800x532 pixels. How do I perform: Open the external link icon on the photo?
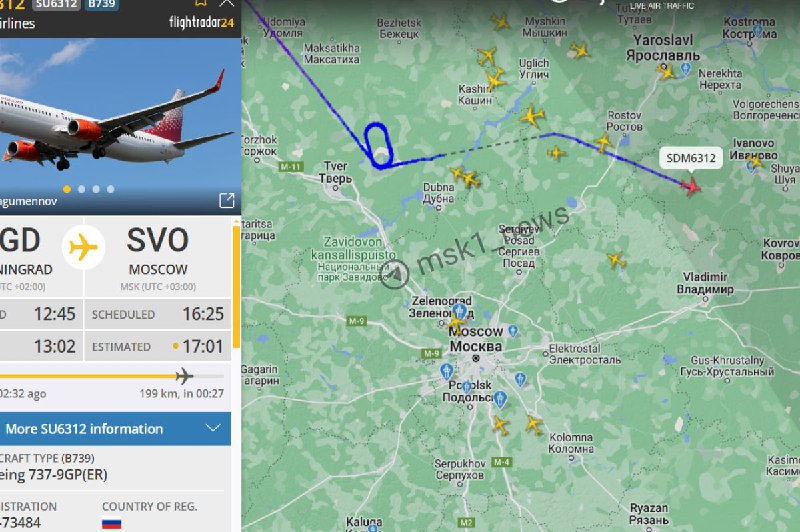point(227,200)
